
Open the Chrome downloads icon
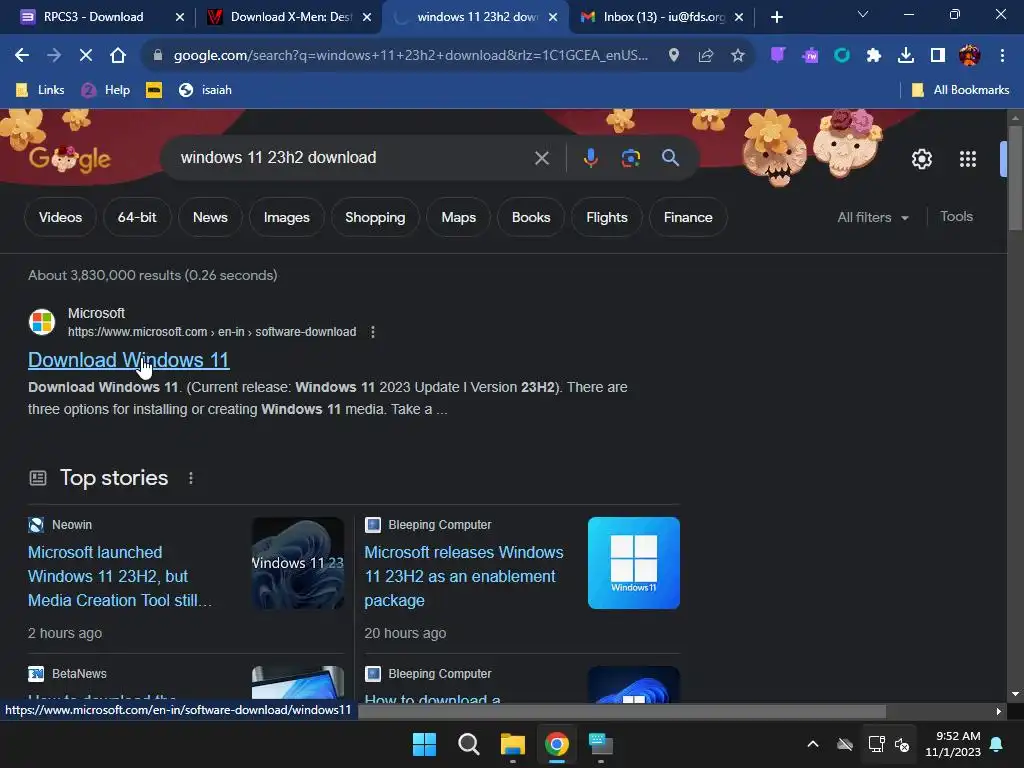tap(906, 56)
